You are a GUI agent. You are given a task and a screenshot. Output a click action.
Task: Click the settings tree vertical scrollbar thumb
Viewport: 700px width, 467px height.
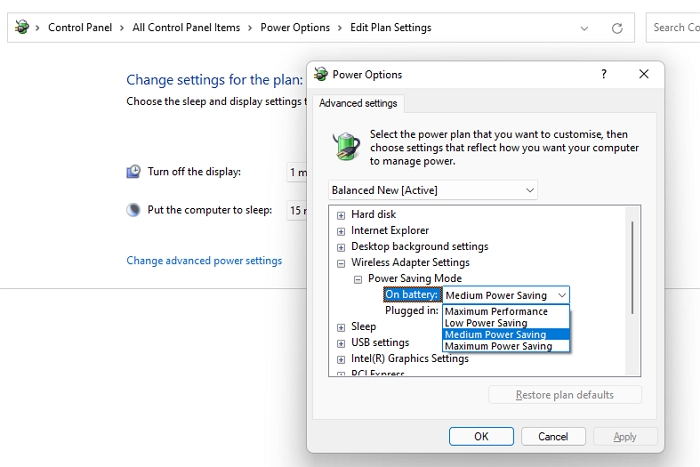point(632,267)
